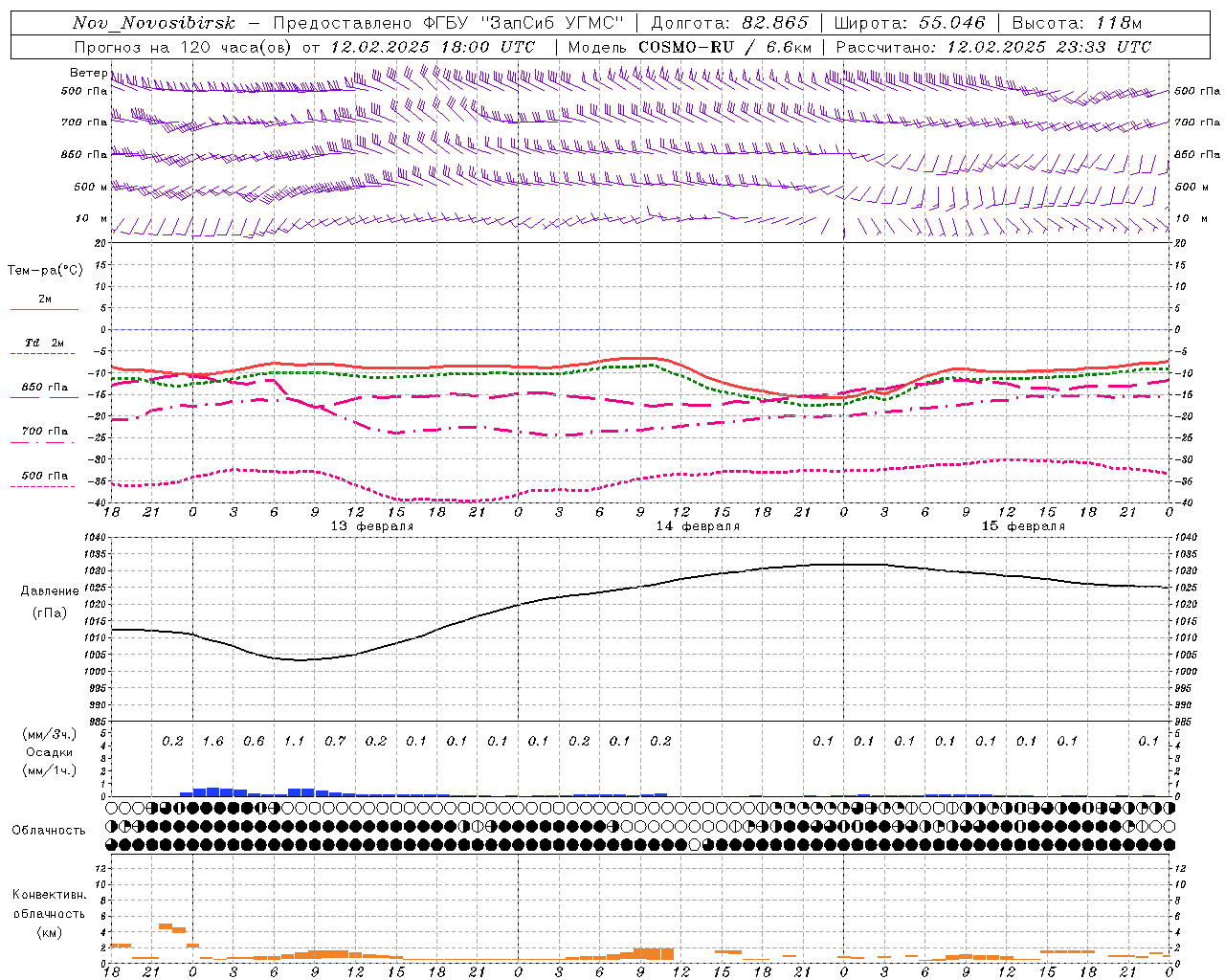1225x980 pixels.
Task: Select the ФГБУ "ЗапСиб УГМС" provider text
Action: [523, 23]
